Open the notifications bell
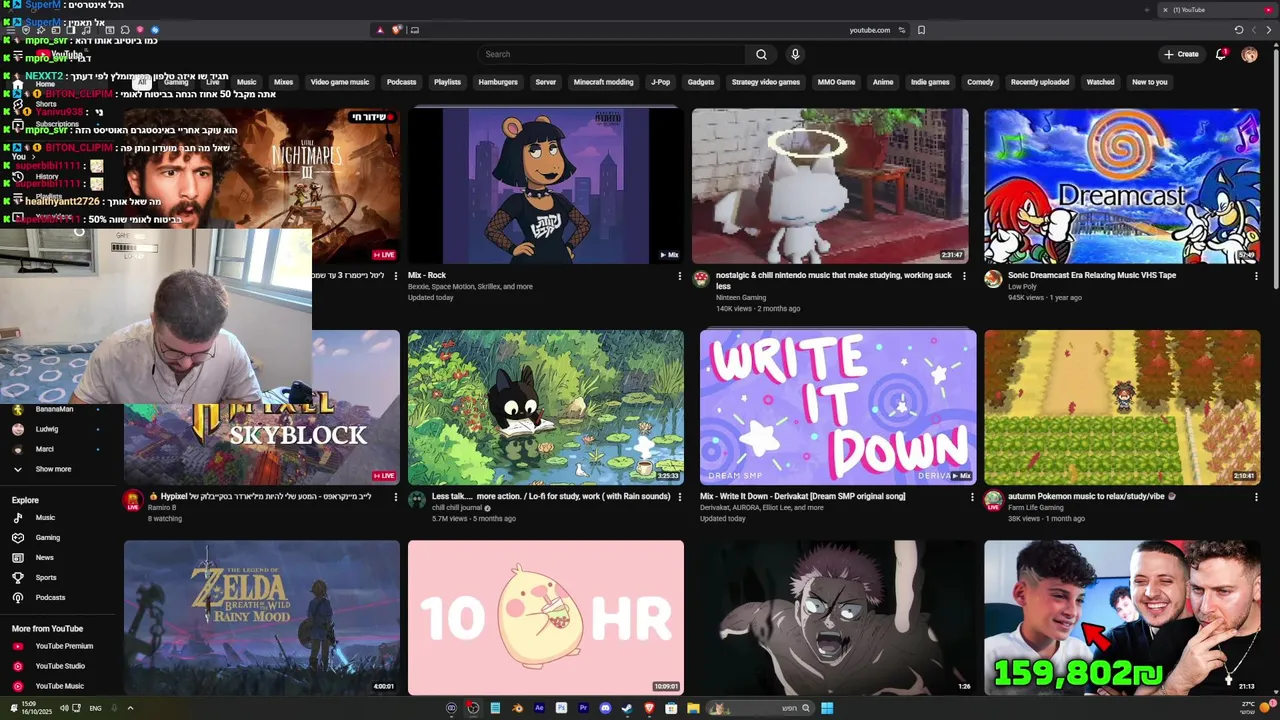Screen dimensions: 1280x720 click(x=1221, y=54)
